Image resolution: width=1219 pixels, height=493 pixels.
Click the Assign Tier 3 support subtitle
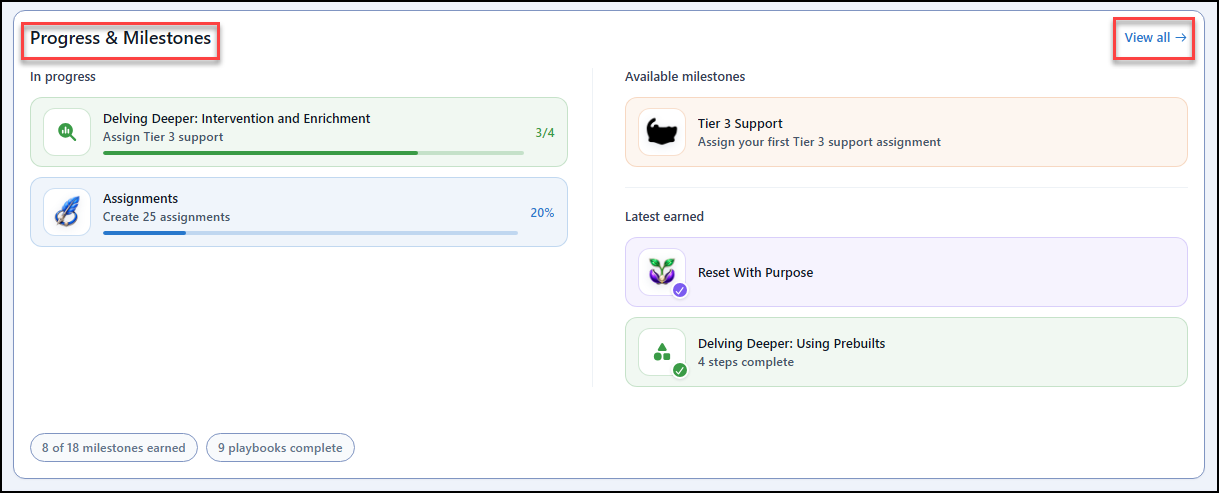tap(163, 137)
